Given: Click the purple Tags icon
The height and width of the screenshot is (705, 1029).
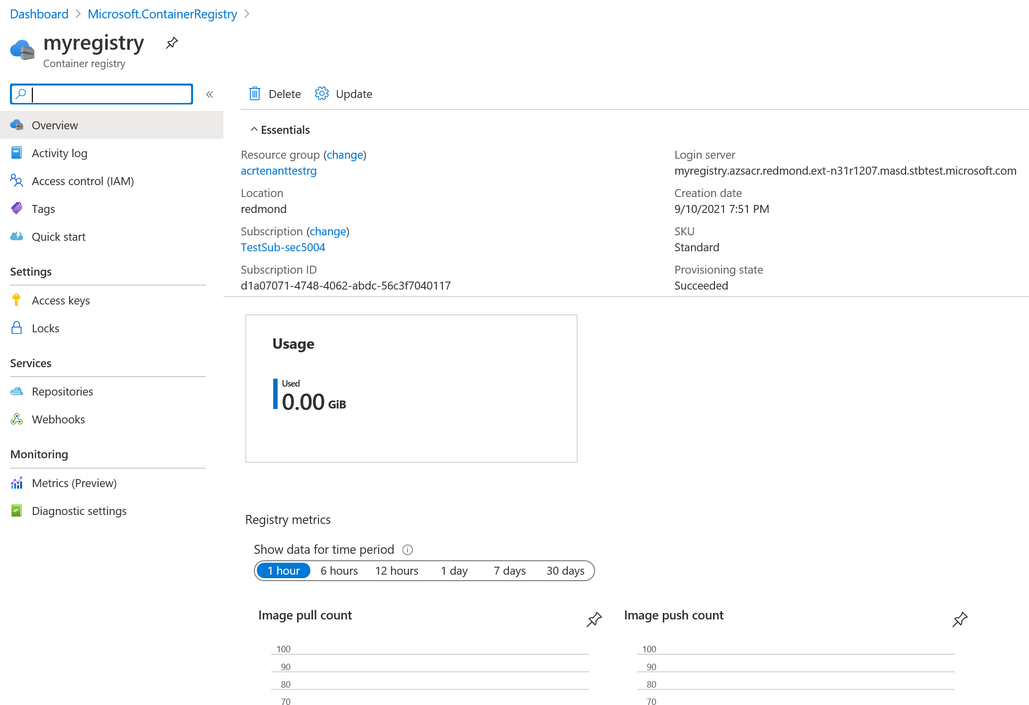Looking at the screenshot, I should [17, 209].
